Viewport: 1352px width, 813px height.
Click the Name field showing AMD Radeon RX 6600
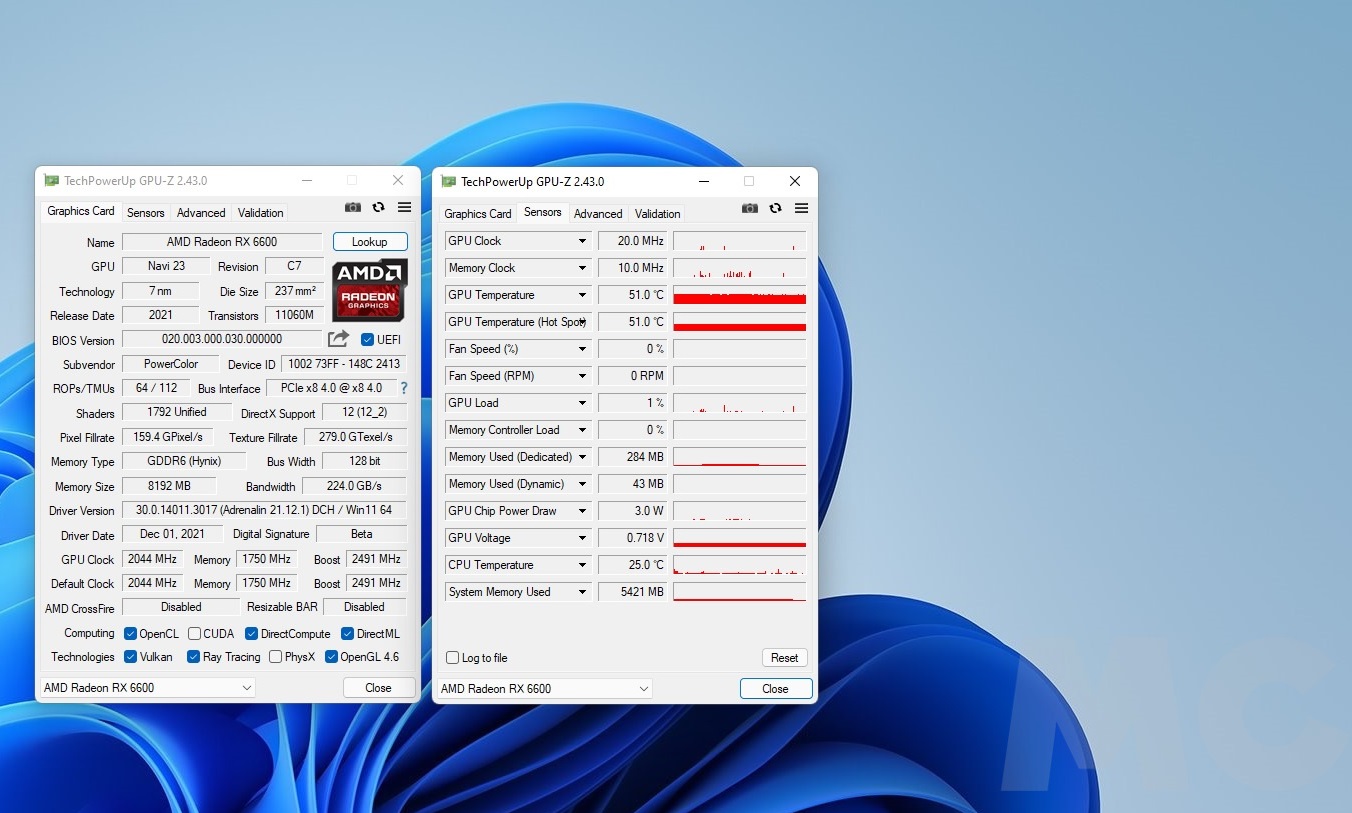click(222, 242)
